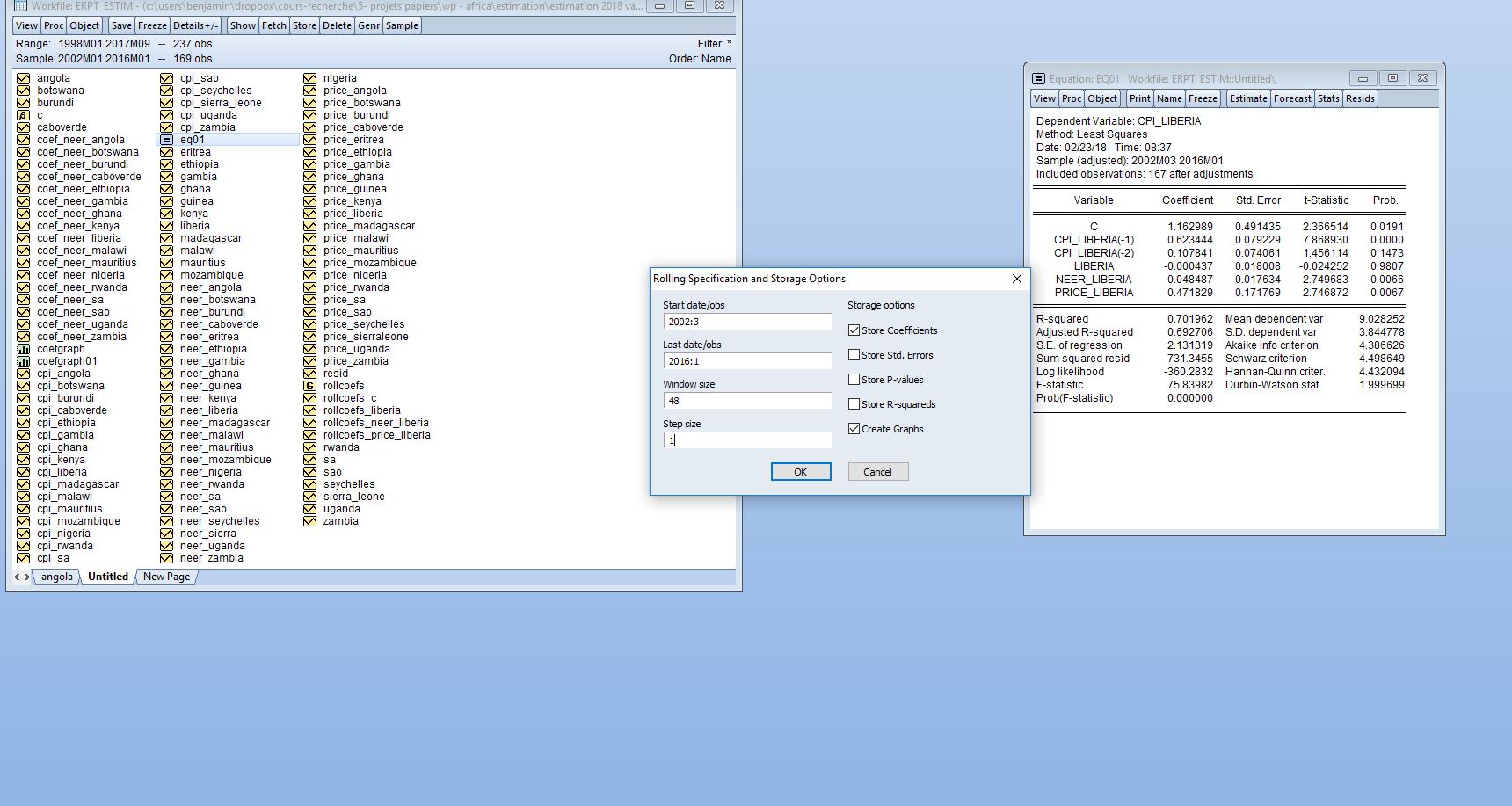Open the workfile Proc menu
This screenshot has height=806, width=1512.
(x=54, y=25)
